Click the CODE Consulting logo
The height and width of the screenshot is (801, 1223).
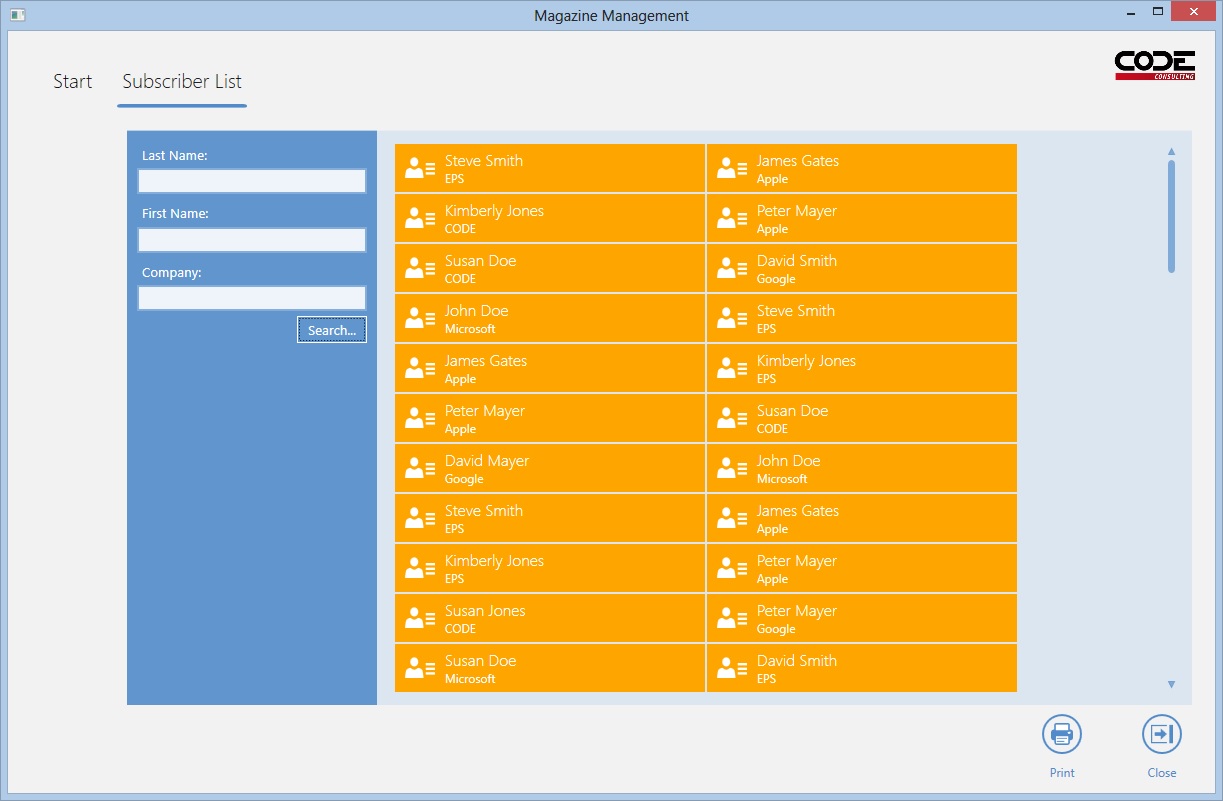pos(1155,65)
